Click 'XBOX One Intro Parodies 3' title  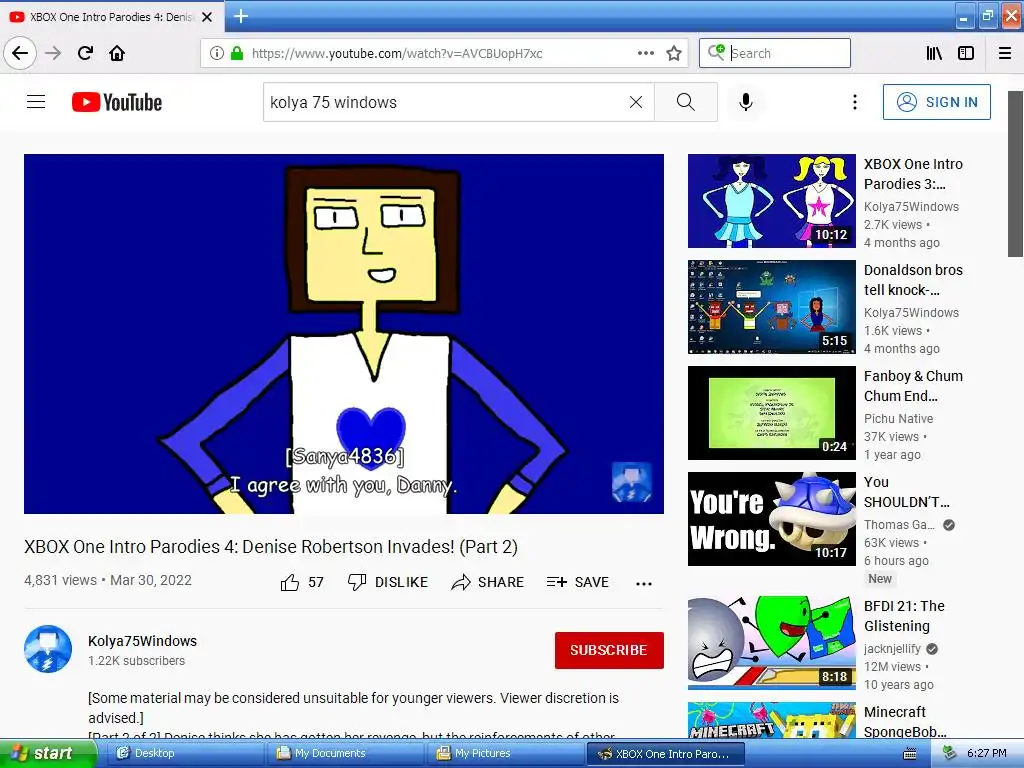tap(913, 174)
